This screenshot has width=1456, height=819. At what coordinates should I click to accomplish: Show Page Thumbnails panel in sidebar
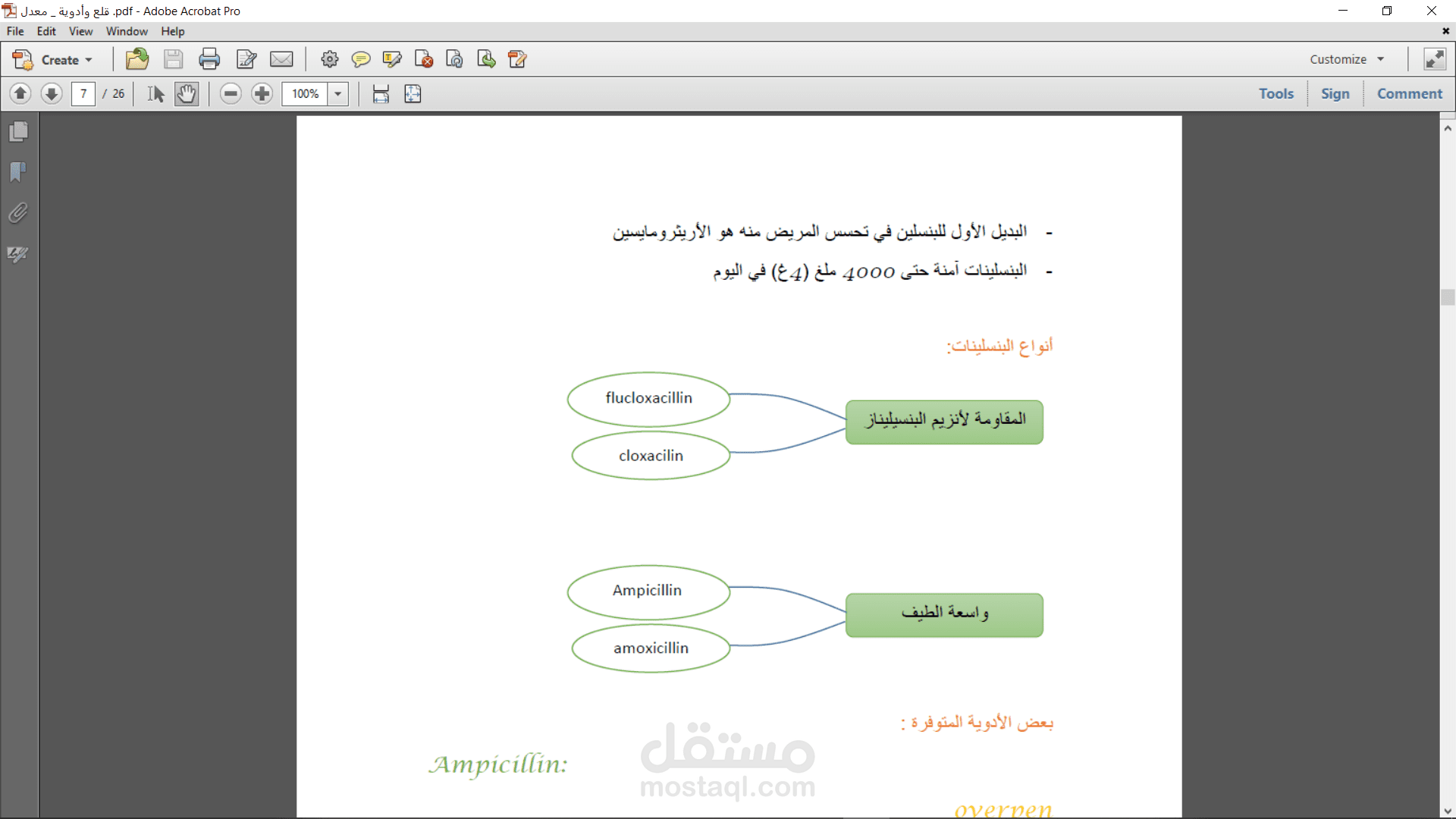(19, 132)
